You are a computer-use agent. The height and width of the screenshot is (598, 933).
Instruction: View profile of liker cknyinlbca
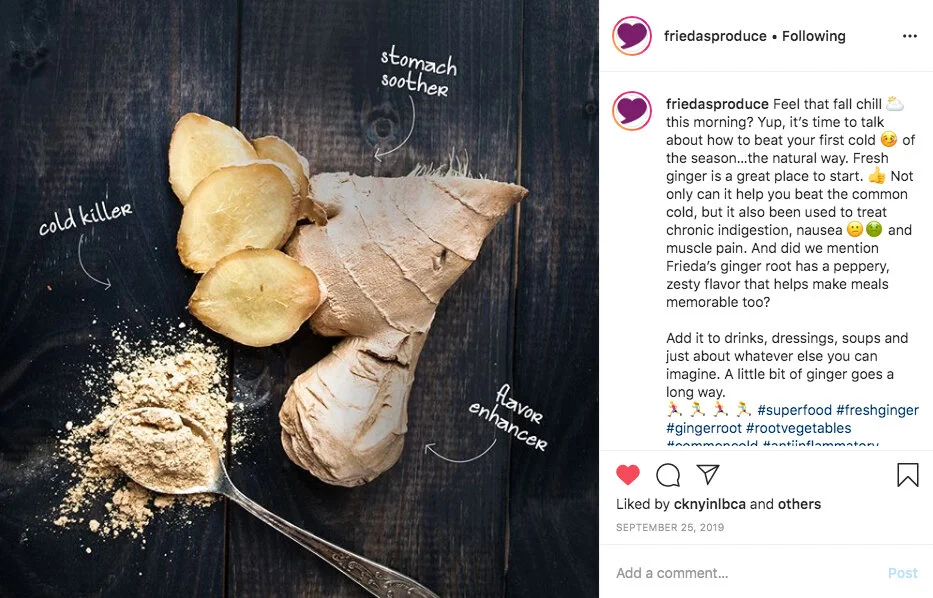[x=709, y=504]
